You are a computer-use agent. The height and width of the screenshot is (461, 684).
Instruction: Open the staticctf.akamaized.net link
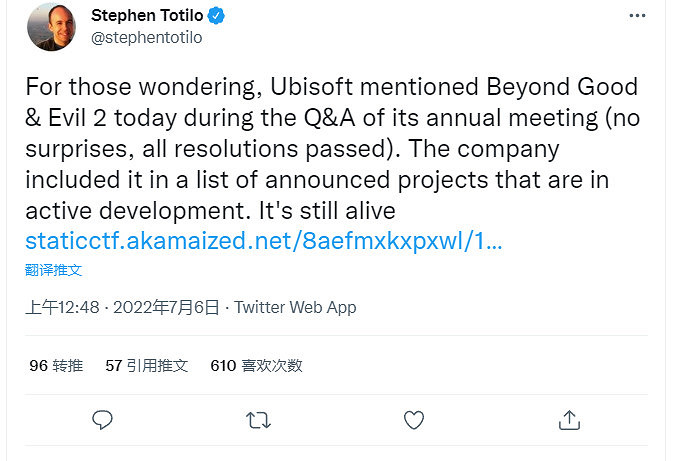coord(263,241)
